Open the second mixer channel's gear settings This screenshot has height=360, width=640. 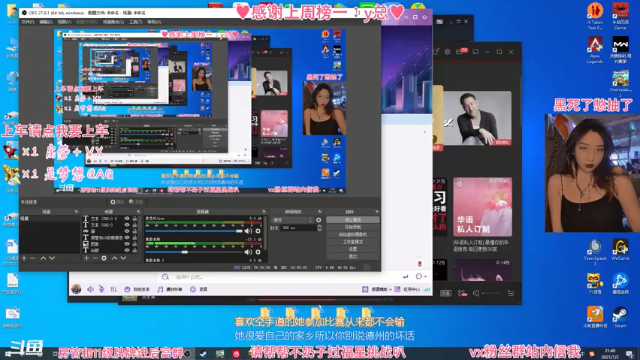point(258,252)
